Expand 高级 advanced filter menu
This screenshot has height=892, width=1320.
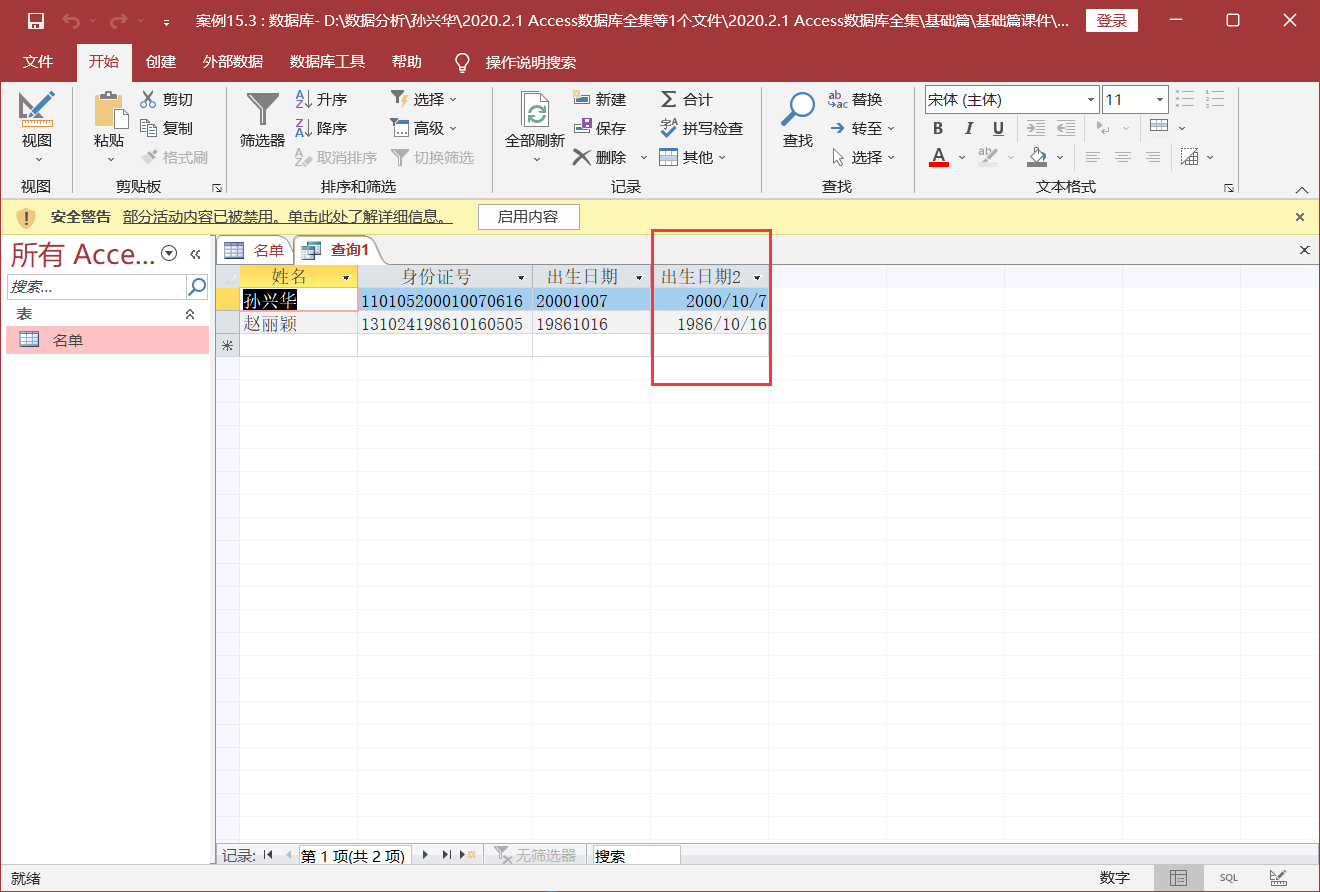423,128
